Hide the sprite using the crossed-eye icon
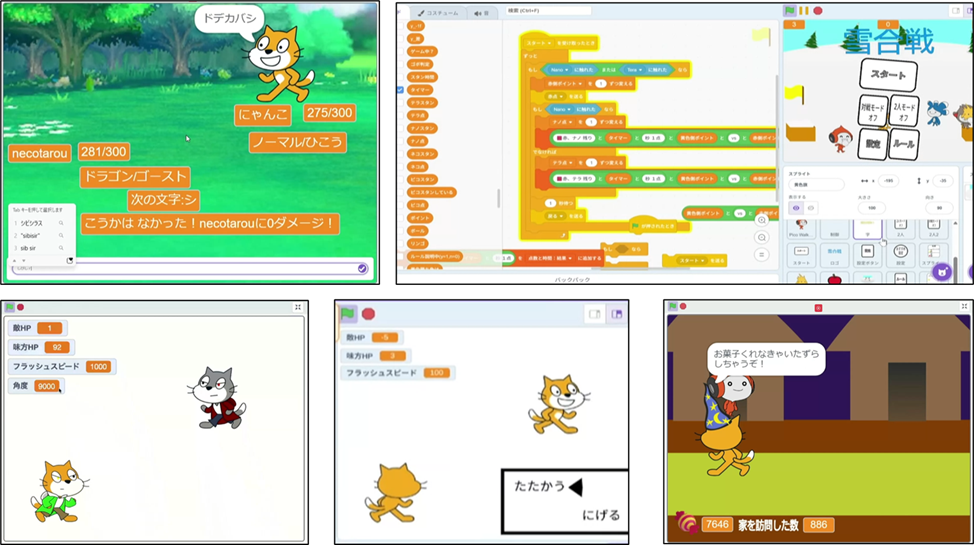974x545 pixels. 811,208
